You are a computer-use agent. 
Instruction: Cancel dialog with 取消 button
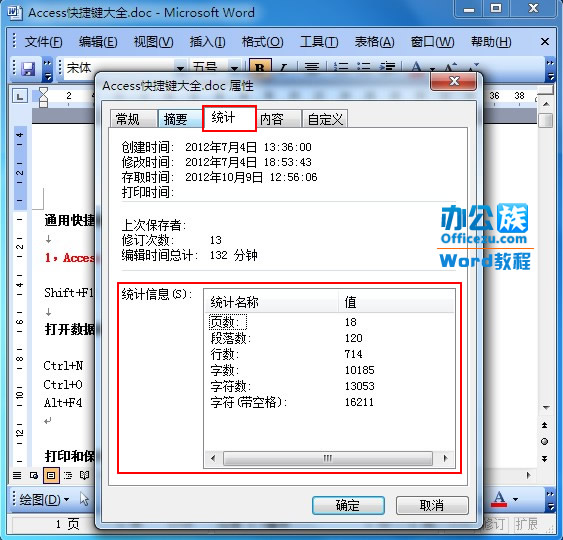pos(432,506)
